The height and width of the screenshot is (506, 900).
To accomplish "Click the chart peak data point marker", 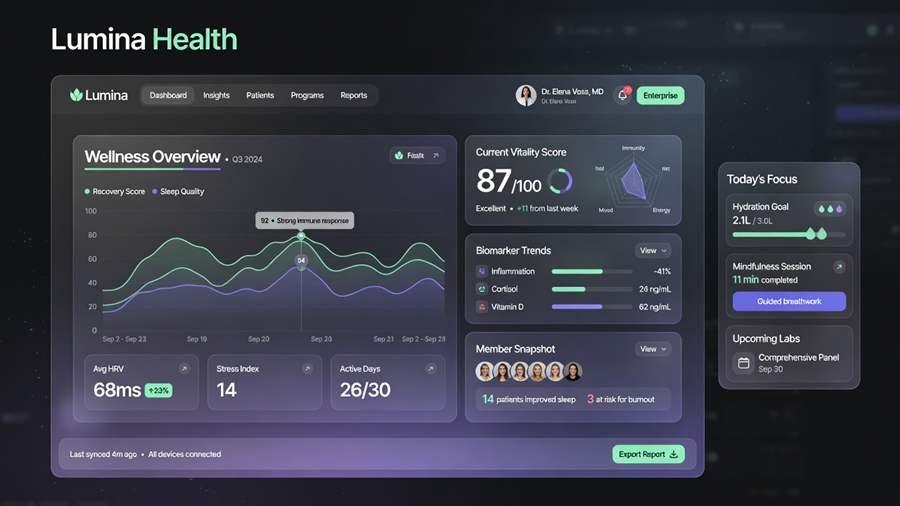I will 301,236.
